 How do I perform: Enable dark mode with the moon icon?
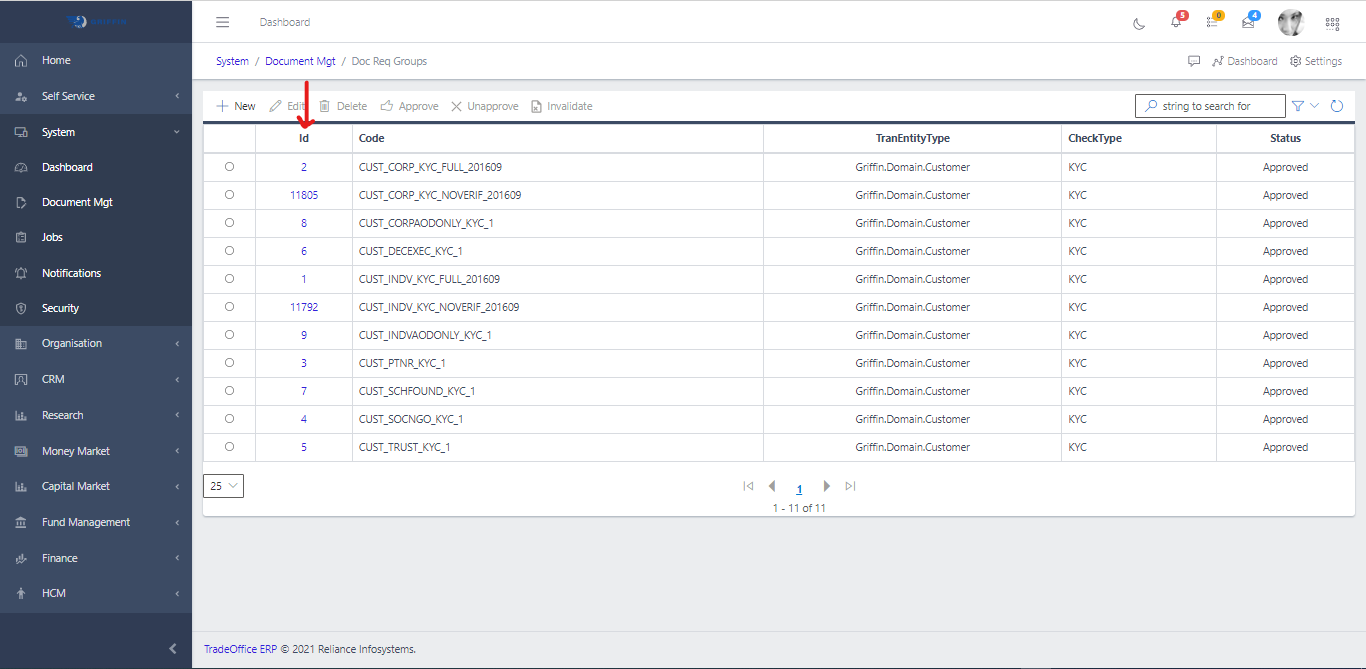point(1139,22)
